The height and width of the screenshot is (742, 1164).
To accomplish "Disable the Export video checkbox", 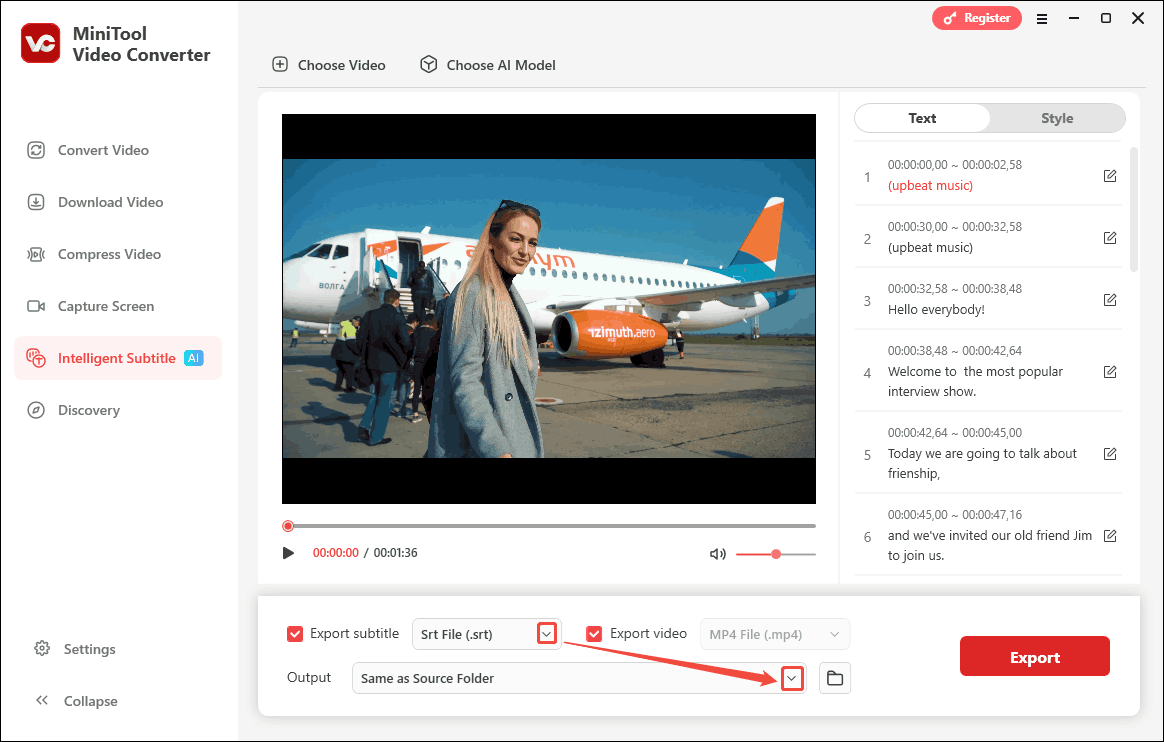I will tap(594, 633).
